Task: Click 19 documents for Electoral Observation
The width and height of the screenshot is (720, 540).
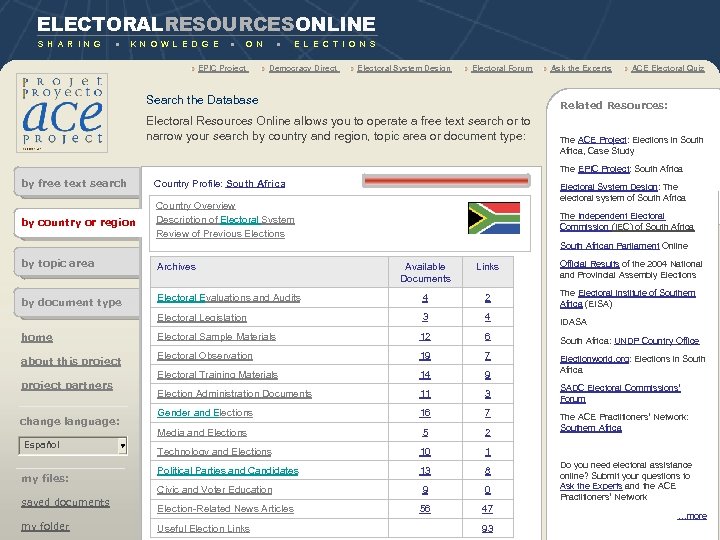Action: point(425,356)
